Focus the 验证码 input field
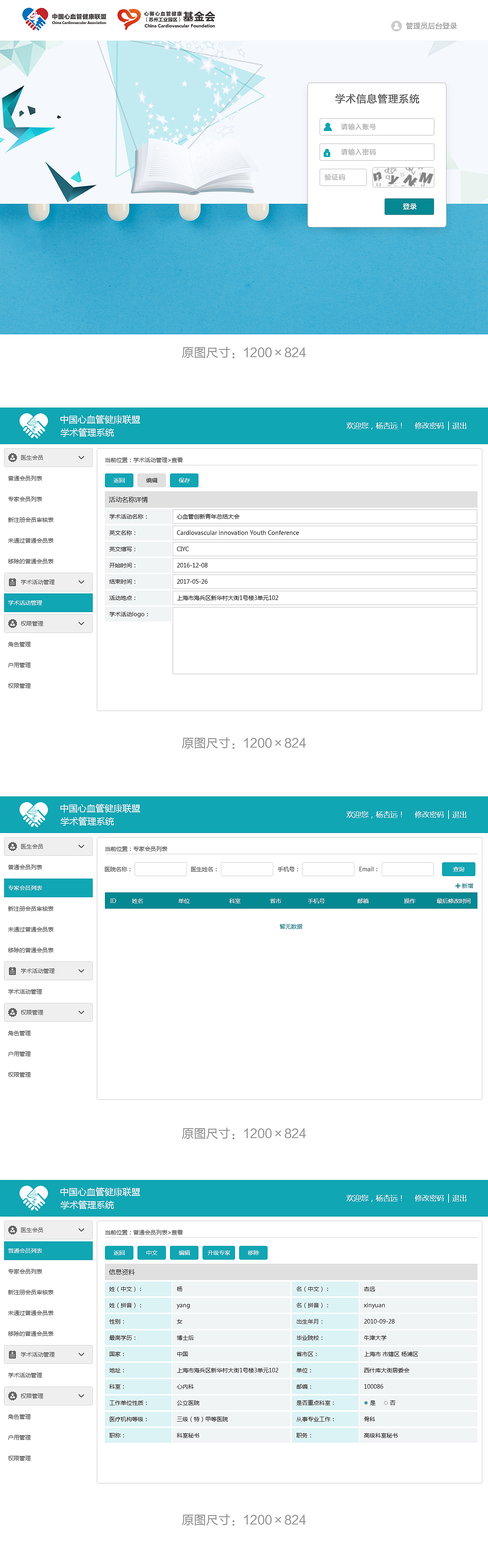Viewport: 488px width, 1568px height. point(343,177)
